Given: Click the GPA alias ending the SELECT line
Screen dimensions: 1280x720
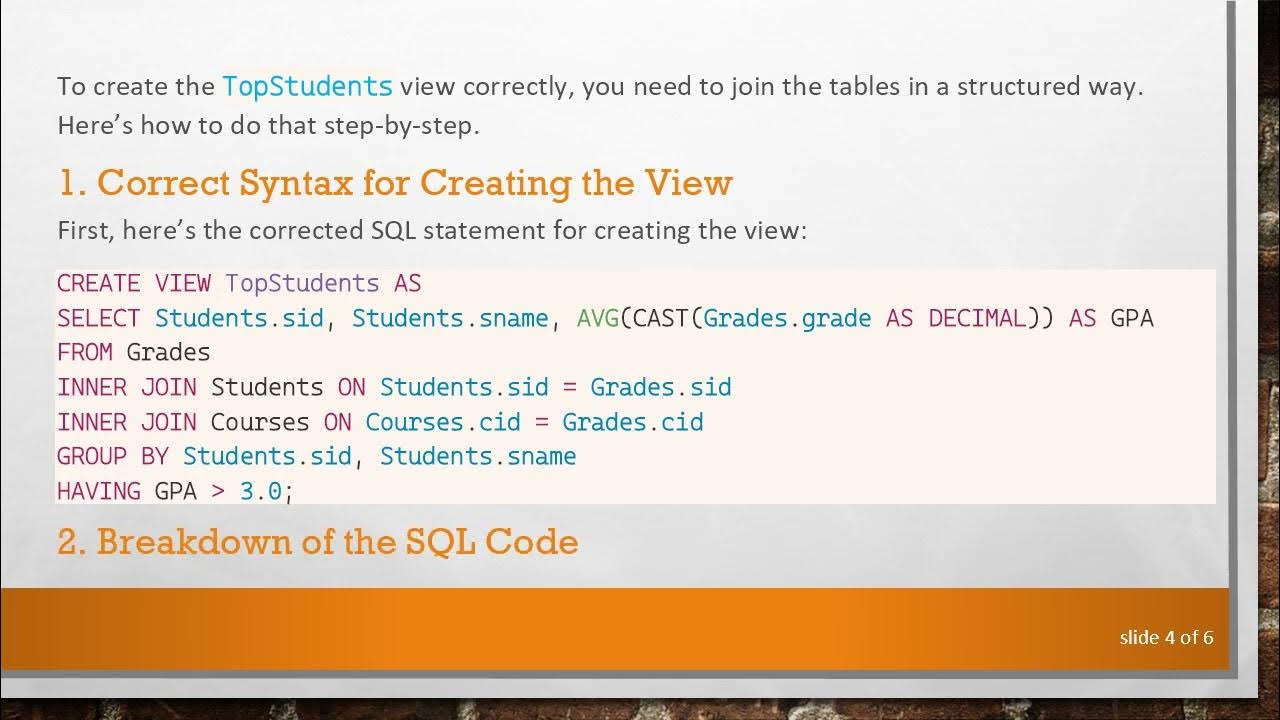Looking at the screenshot, I should 1132,319.
